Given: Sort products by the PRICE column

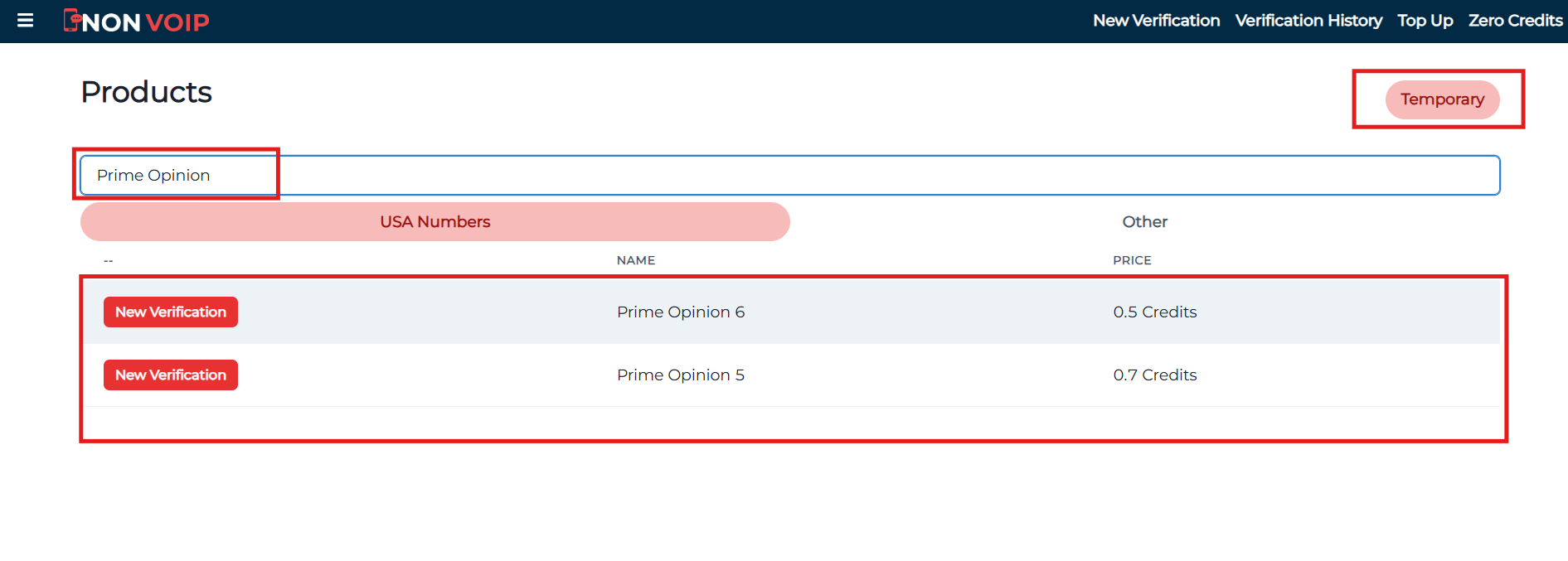Looking at the screenshot, I should coord(1131,259).
